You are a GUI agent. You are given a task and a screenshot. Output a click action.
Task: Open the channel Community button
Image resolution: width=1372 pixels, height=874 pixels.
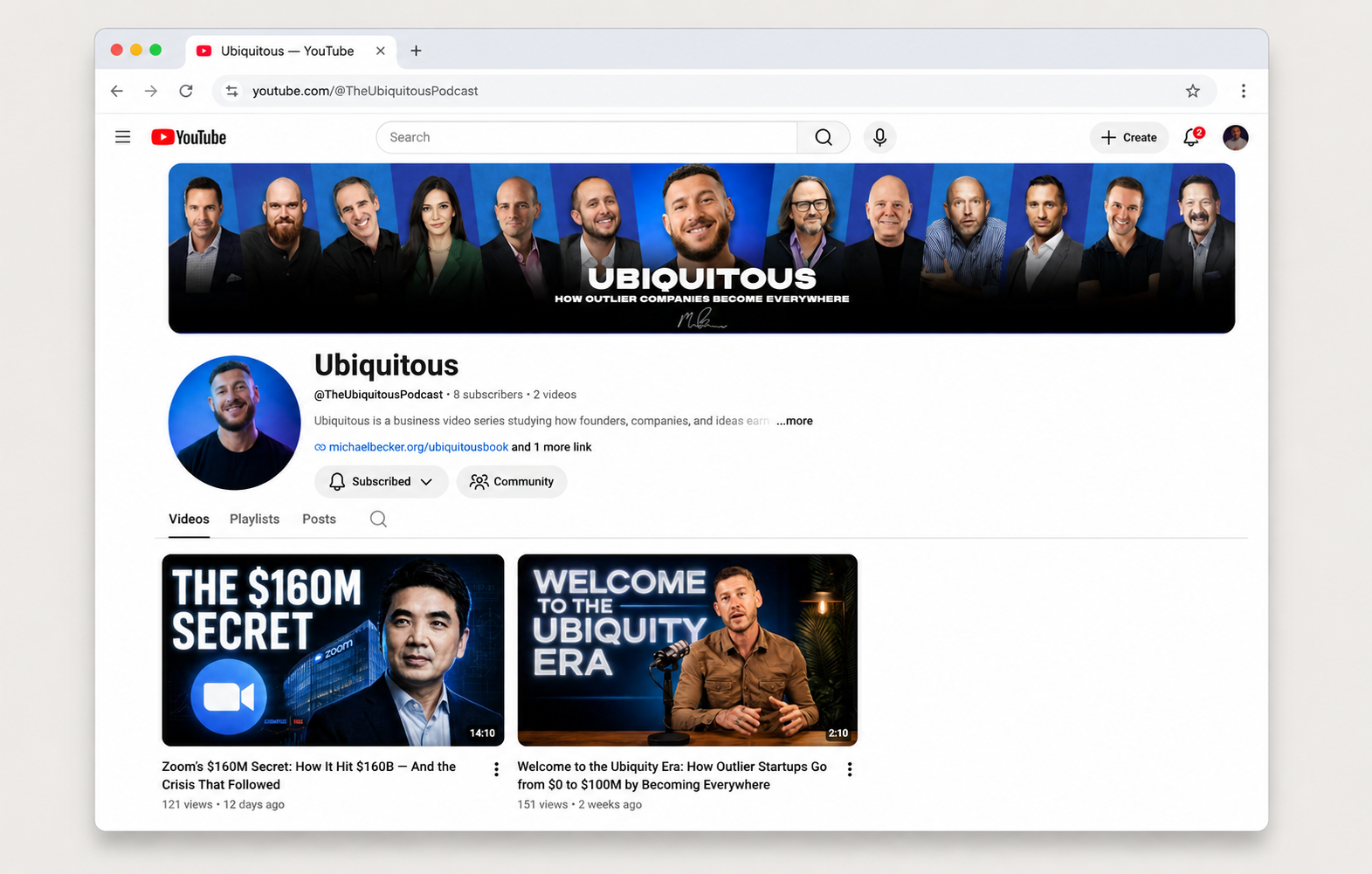(512, 481)
